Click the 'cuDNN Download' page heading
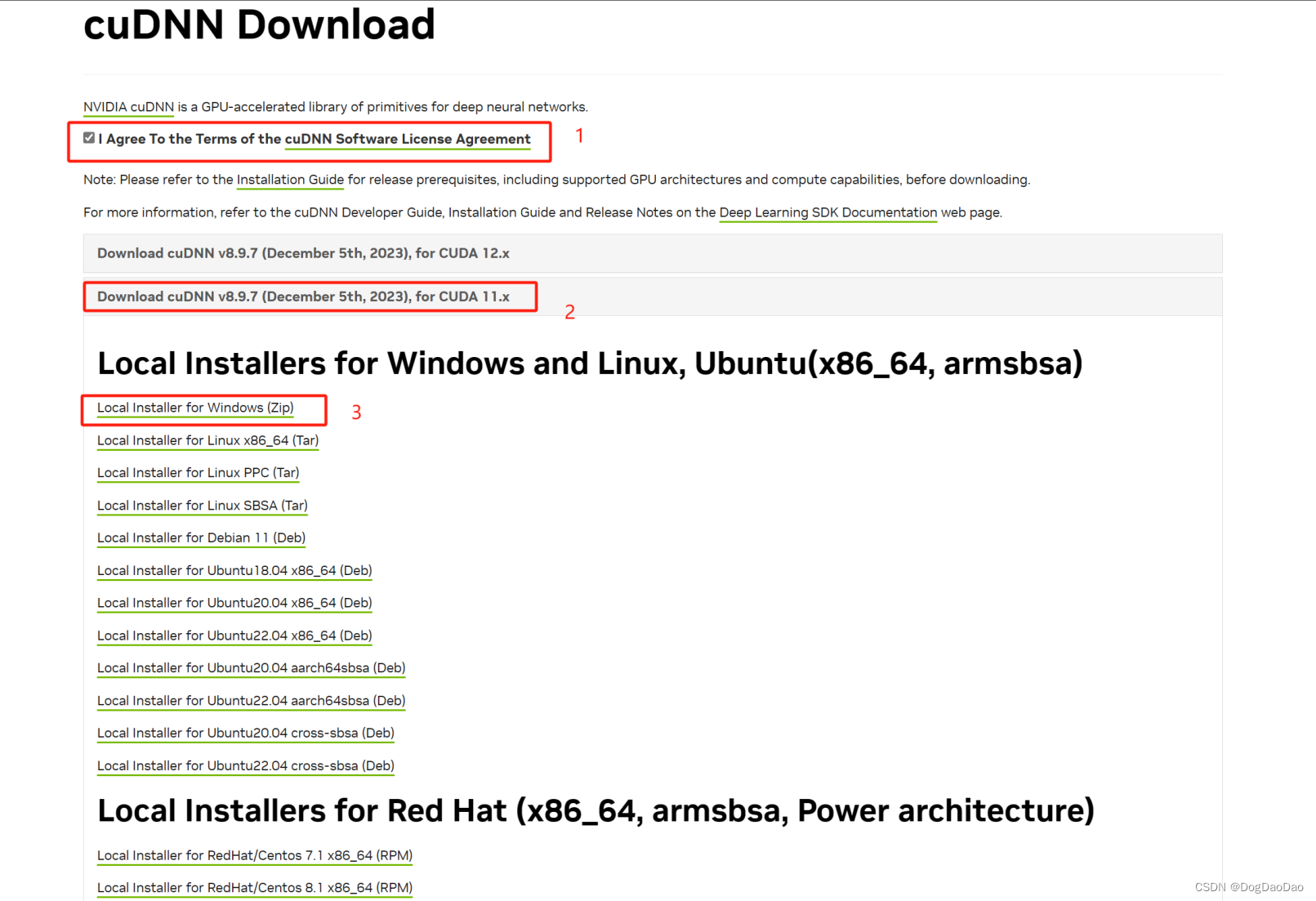1316x901 pixels. 259,25
